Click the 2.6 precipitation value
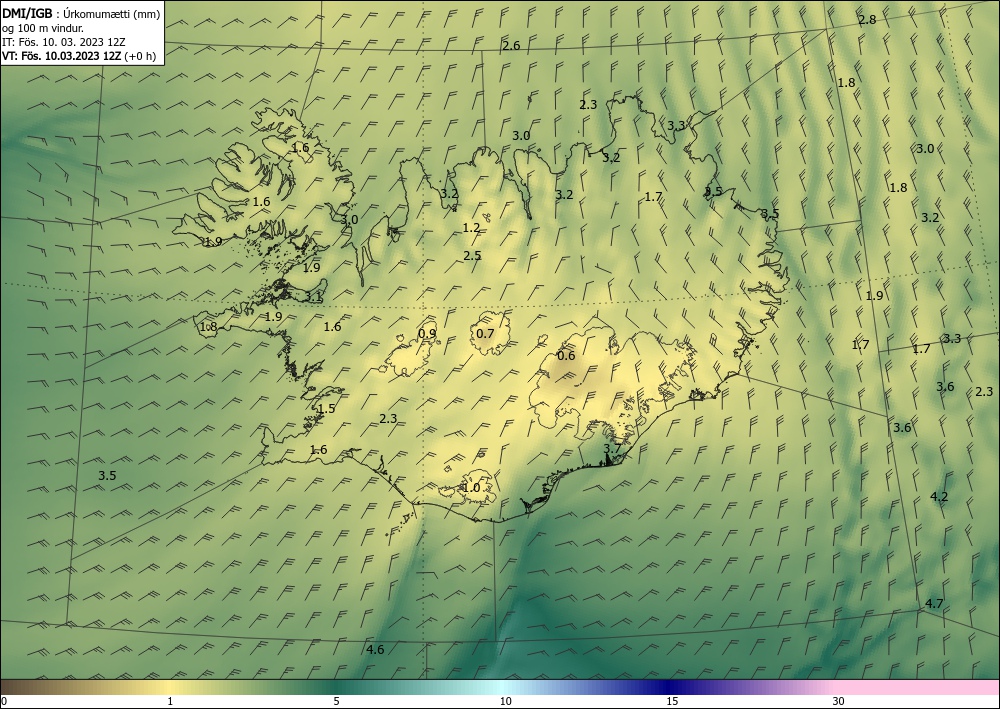This screenshot has height=709, width=1000. tap(511, 45)
